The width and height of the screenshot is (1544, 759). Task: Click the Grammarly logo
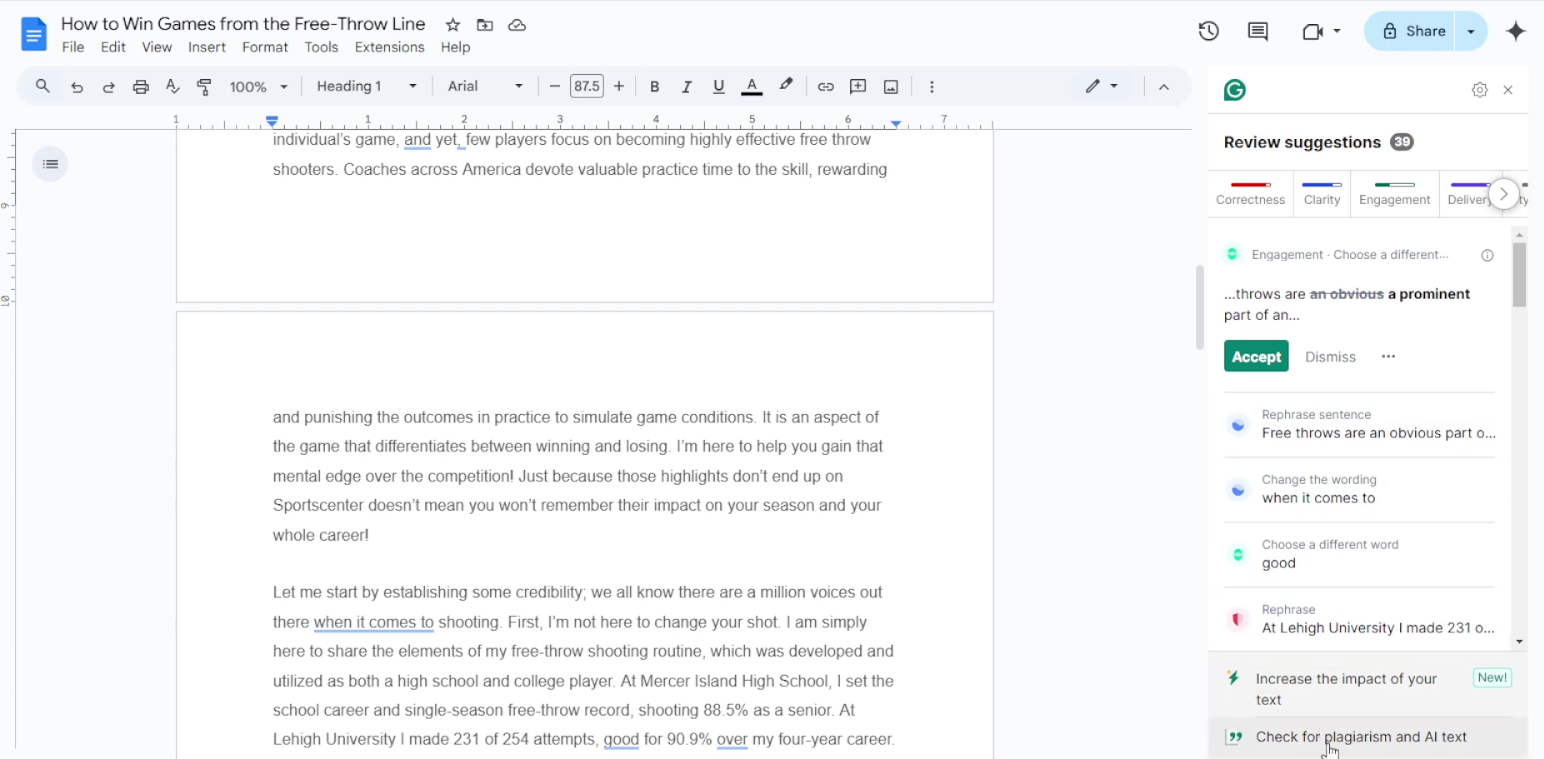[x=1234, y=90]
